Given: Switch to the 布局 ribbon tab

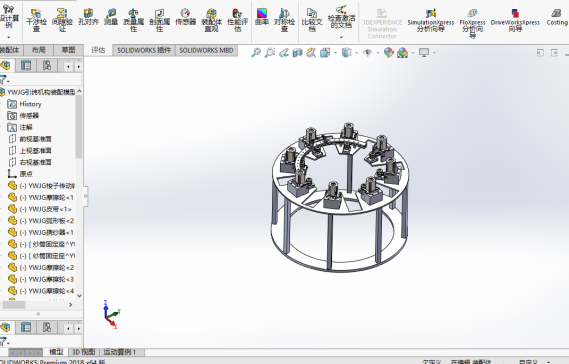Looking at the screenshot, I should pos(38,50).
